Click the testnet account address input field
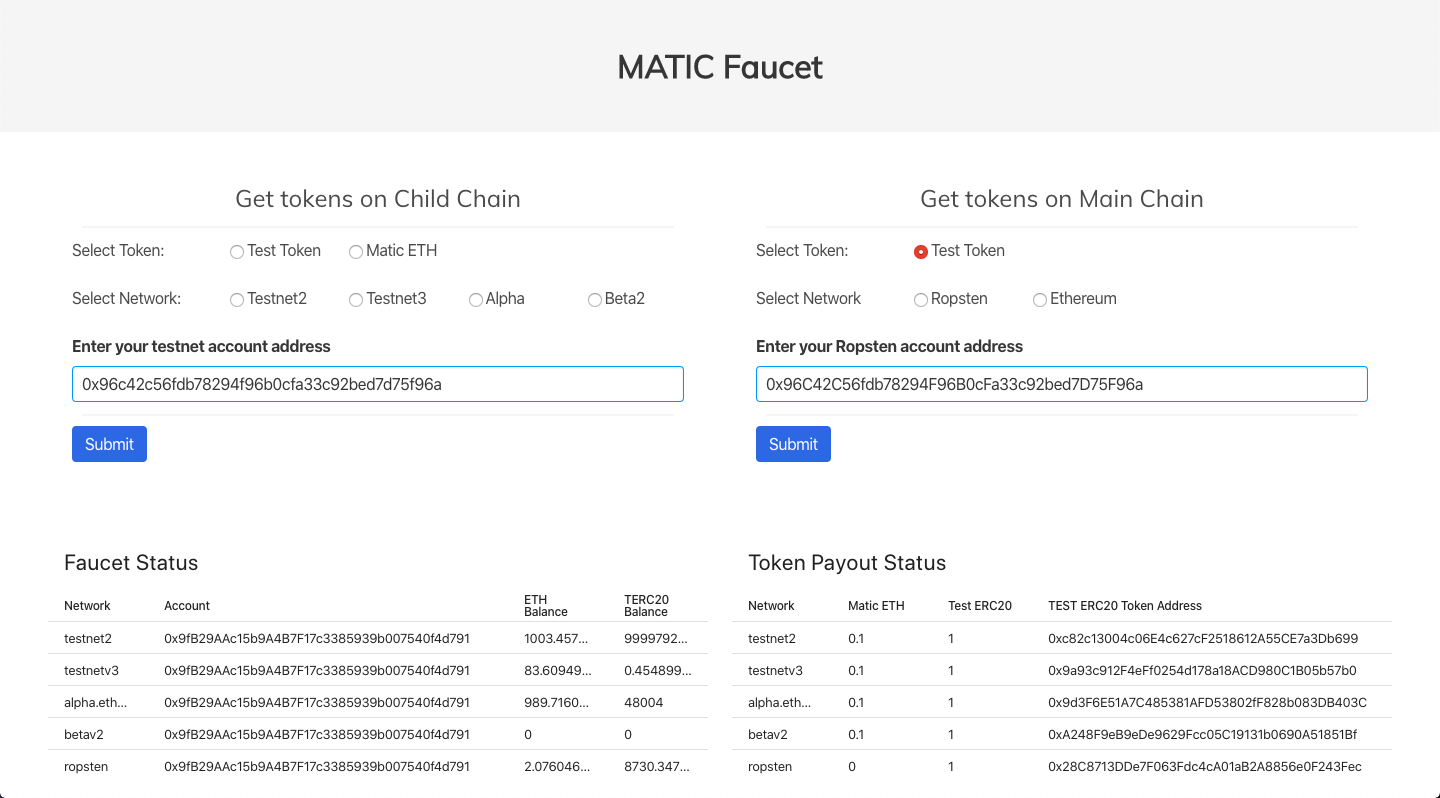 378,384
